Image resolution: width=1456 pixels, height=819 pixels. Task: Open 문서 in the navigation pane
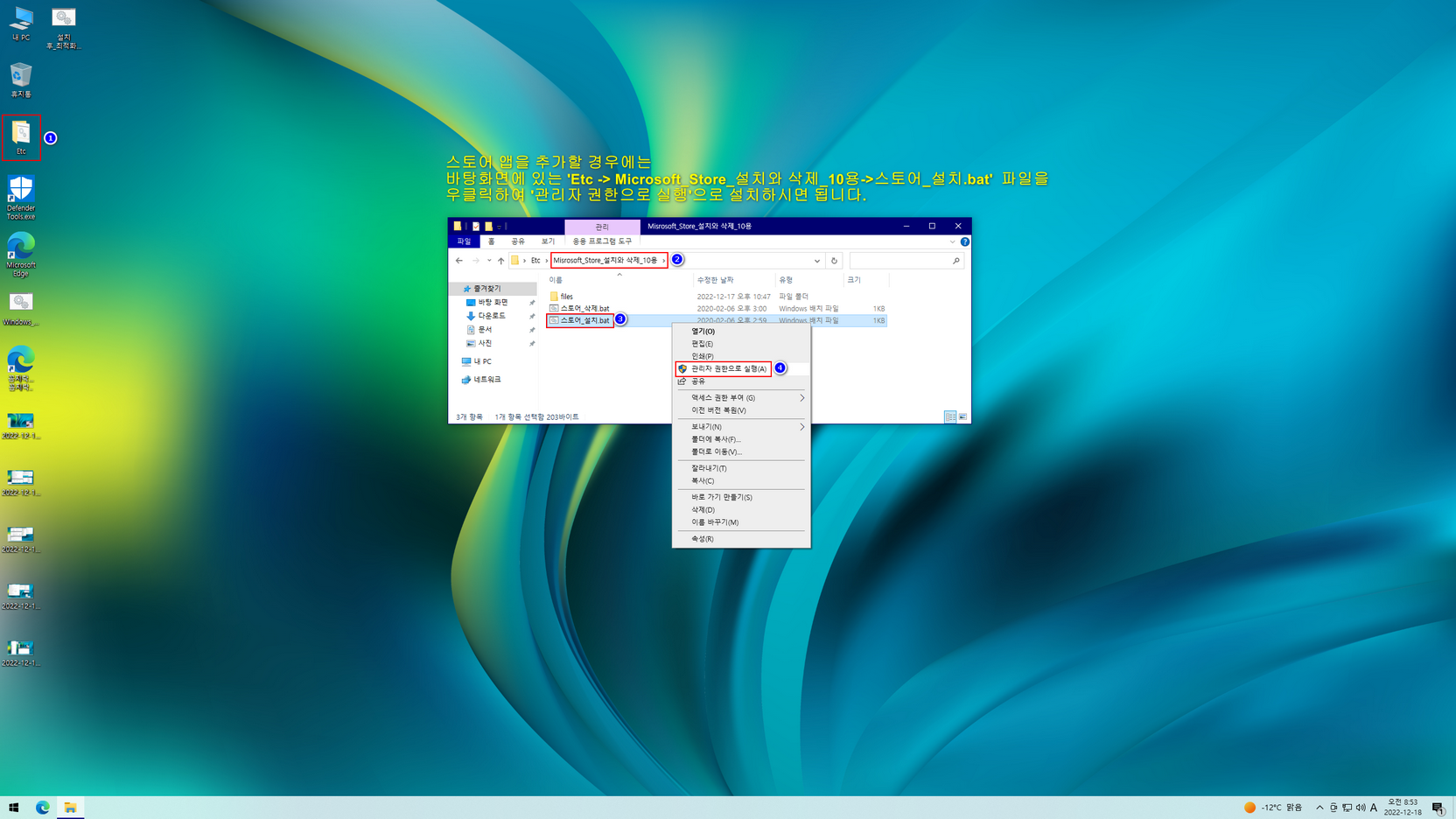click(x=485, y=330)
